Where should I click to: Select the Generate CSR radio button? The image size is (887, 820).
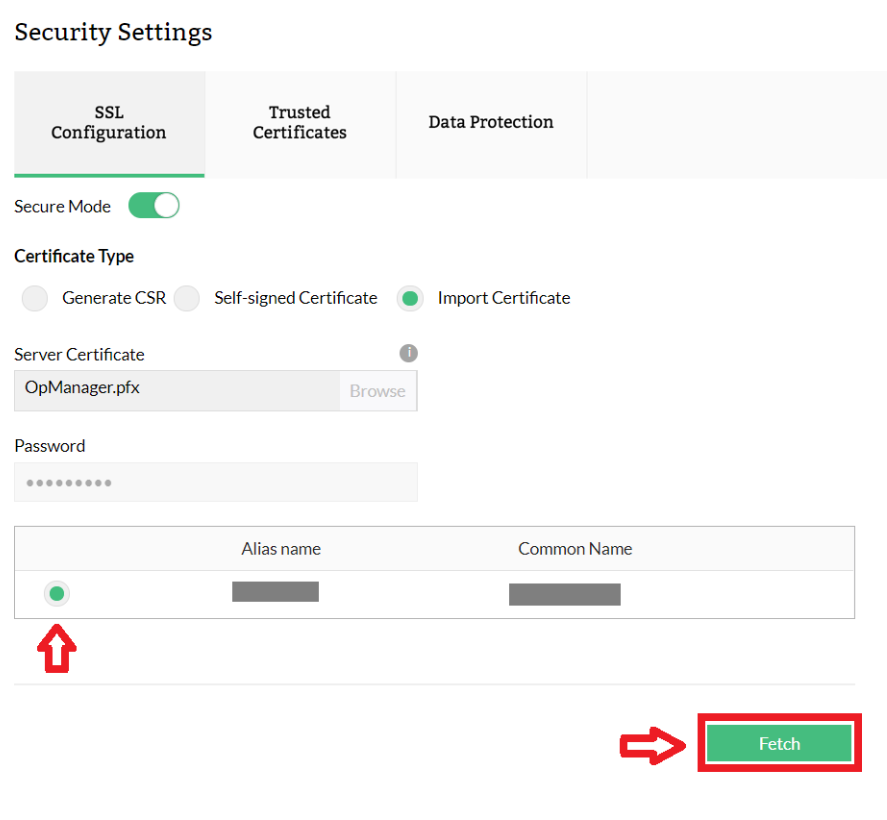(34, 298)
